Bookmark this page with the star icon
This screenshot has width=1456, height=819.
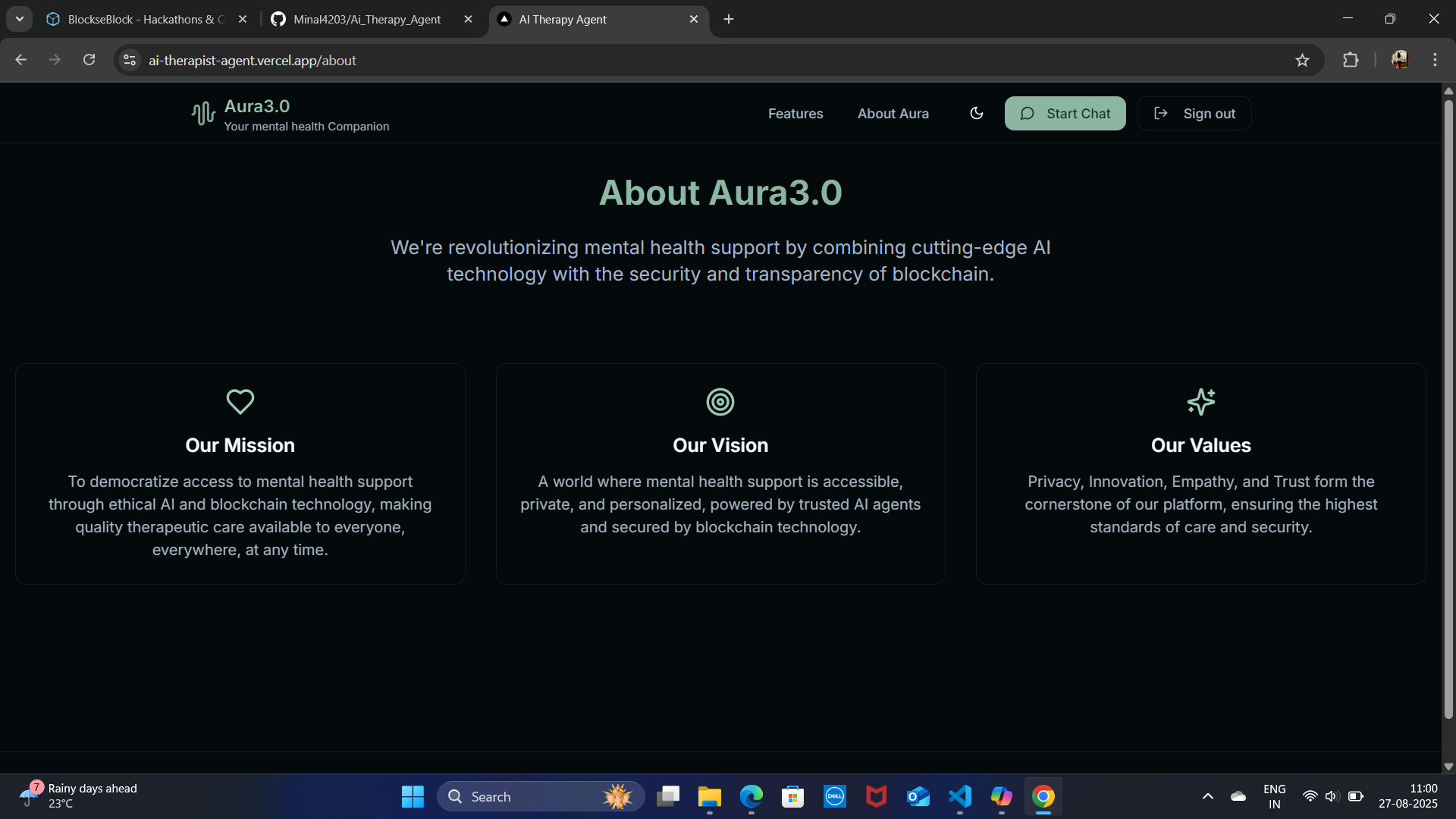1302,60
